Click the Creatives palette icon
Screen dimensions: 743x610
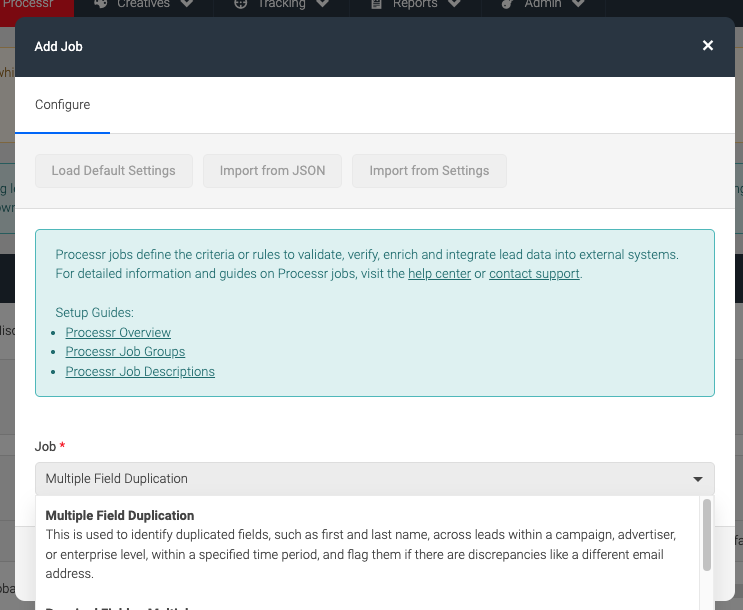pos(100,4)
